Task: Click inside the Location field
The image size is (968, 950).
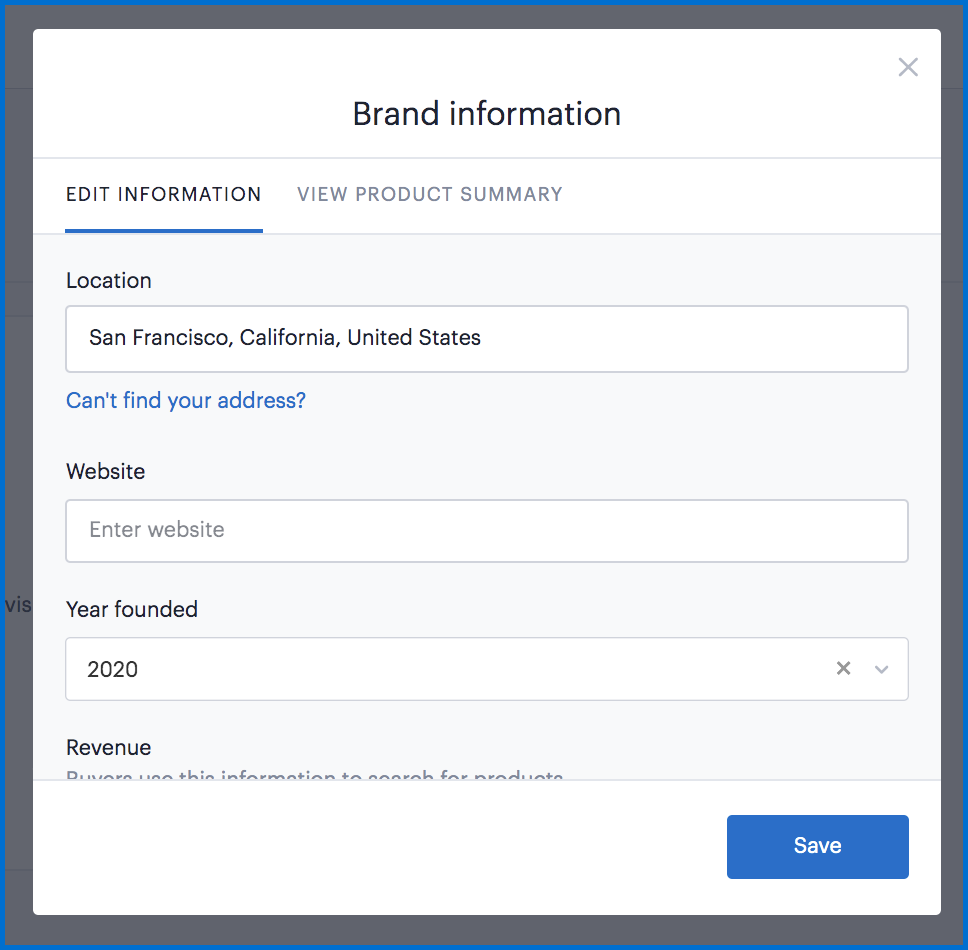Action: (x=487, y=338)
